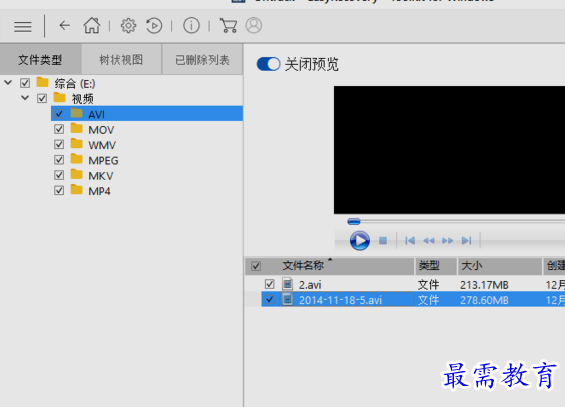Uncheck the 2014-11-18-5.avi checkbox

270,299
